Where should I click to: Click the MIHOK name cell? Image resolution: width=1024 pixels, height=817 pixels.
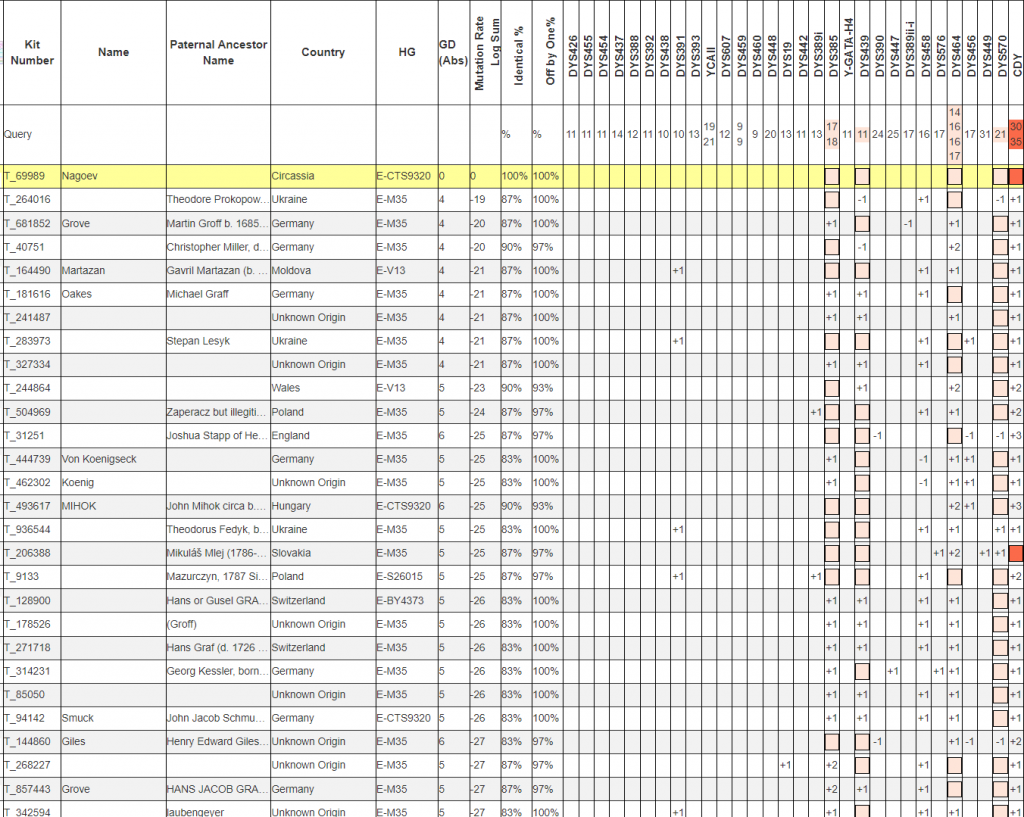coord(80,506)
